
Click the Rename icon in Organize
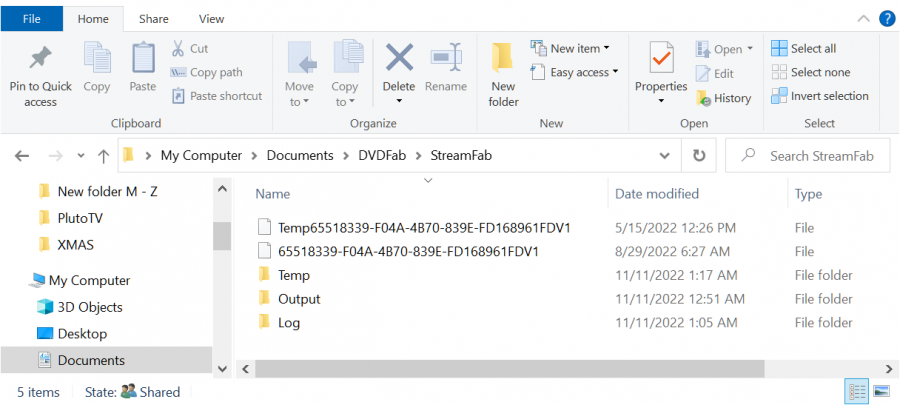445,57
